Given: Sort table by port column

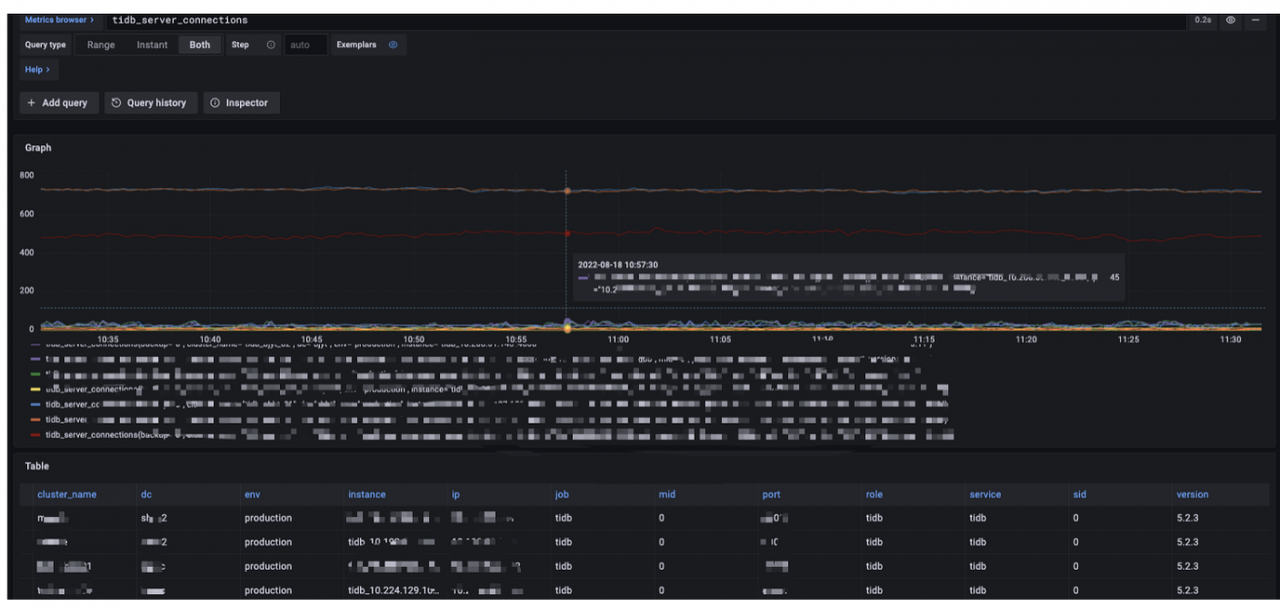Looking at the screenshot, I should (771, 494).
